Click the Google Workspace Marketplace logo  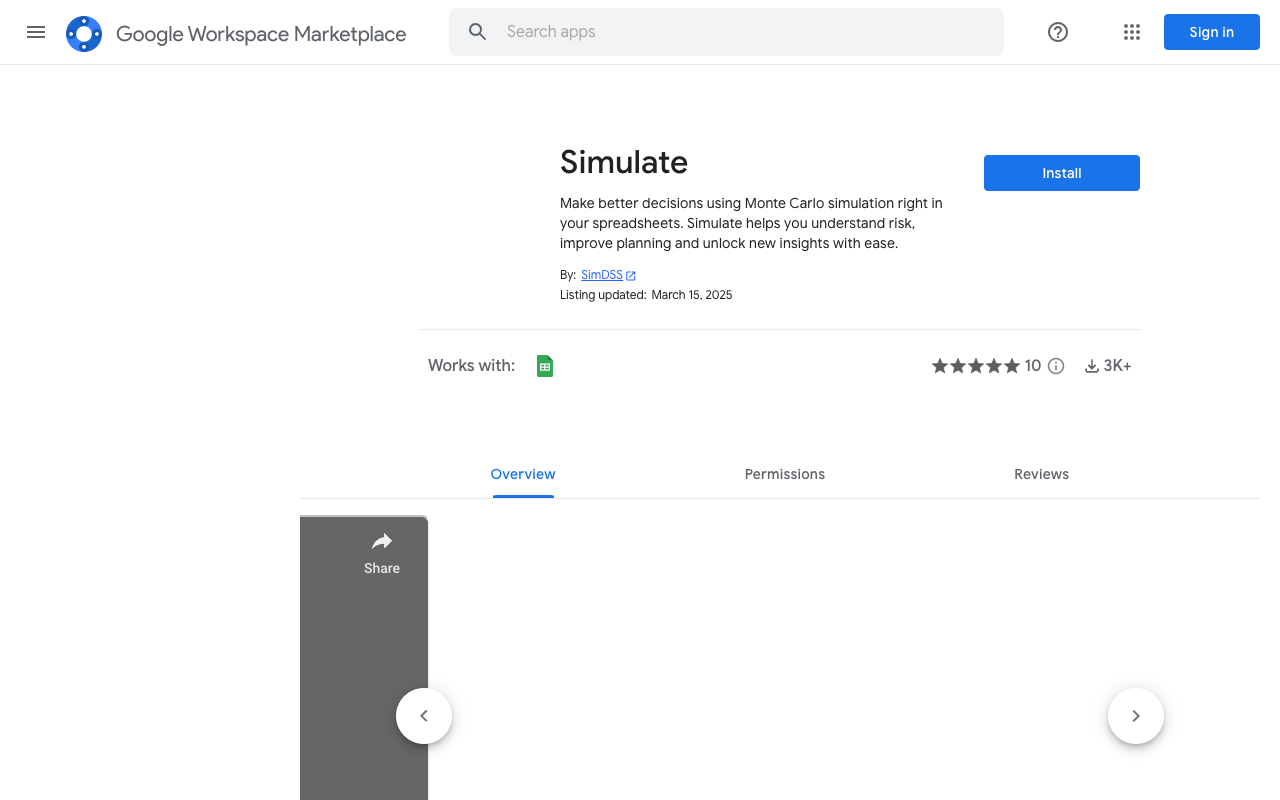pyautogui.click(x=84, y=34)
